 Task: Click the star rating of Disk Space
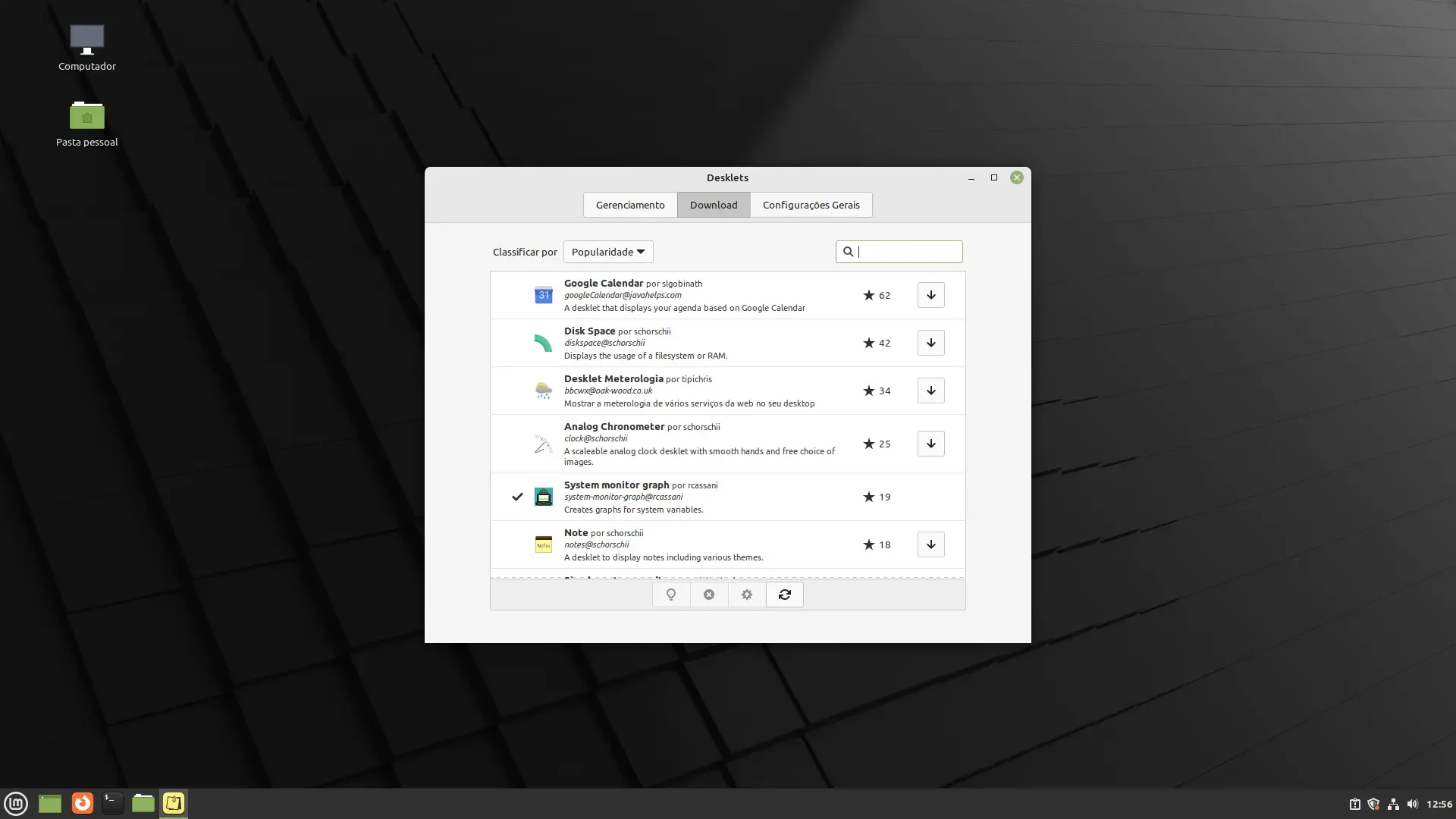tap(877, 343)
